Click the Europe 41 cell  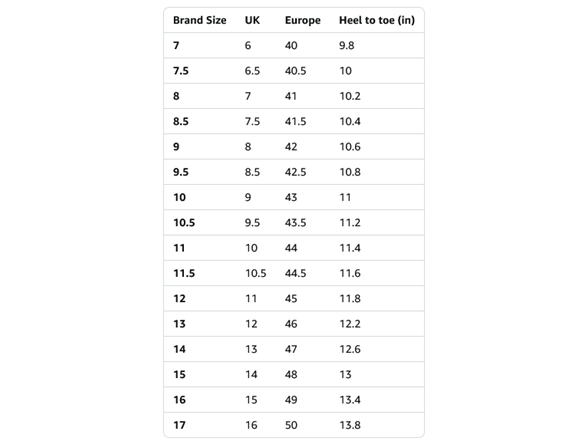[x=291, y=96]
